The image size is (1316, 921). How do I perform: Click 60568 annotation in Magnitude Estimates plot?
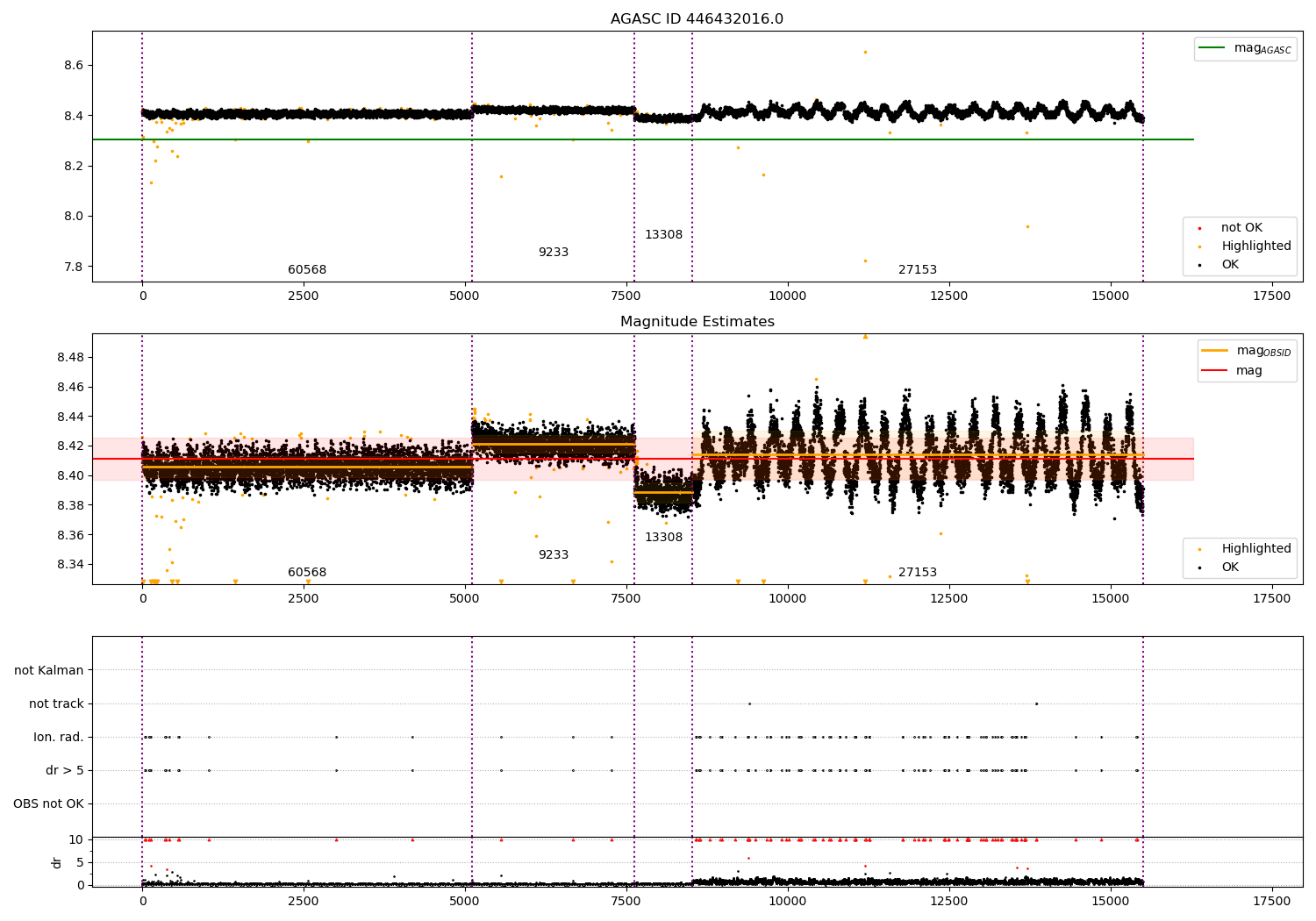tap(307, 572)
